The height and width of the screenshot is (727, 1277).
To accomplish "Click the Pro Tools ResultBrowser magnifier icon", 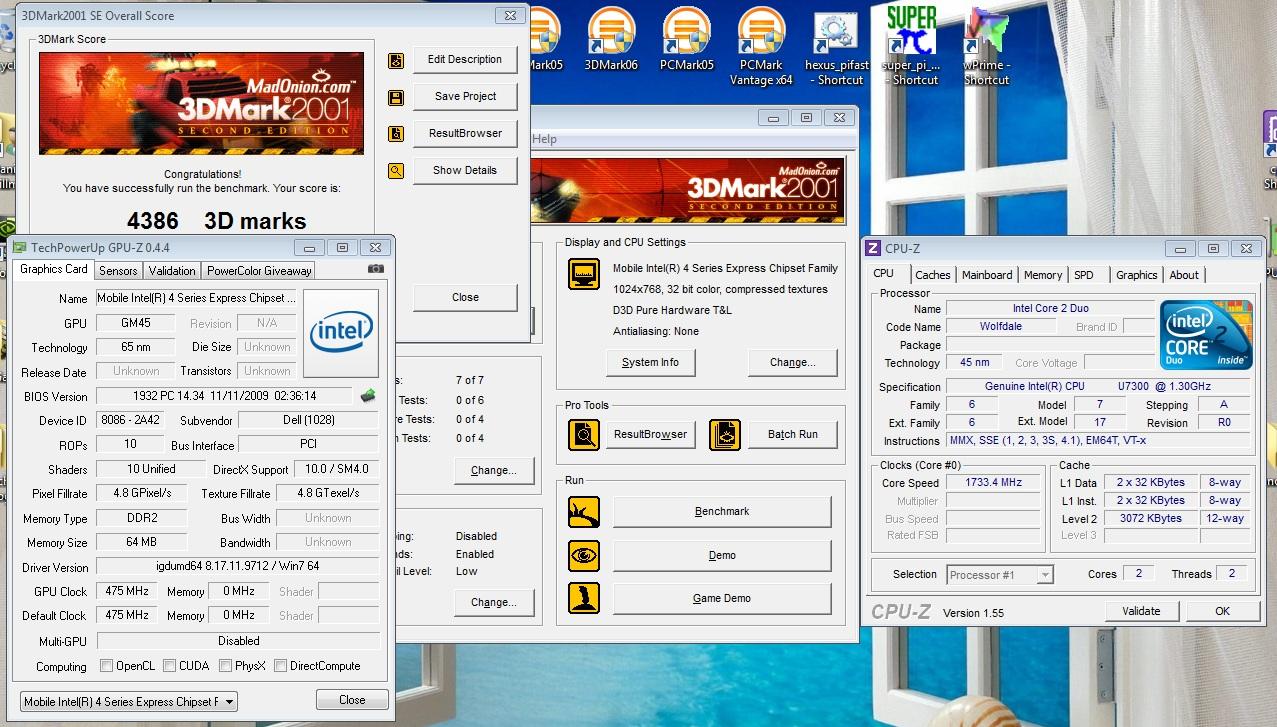I will click(x=584, y=434).
